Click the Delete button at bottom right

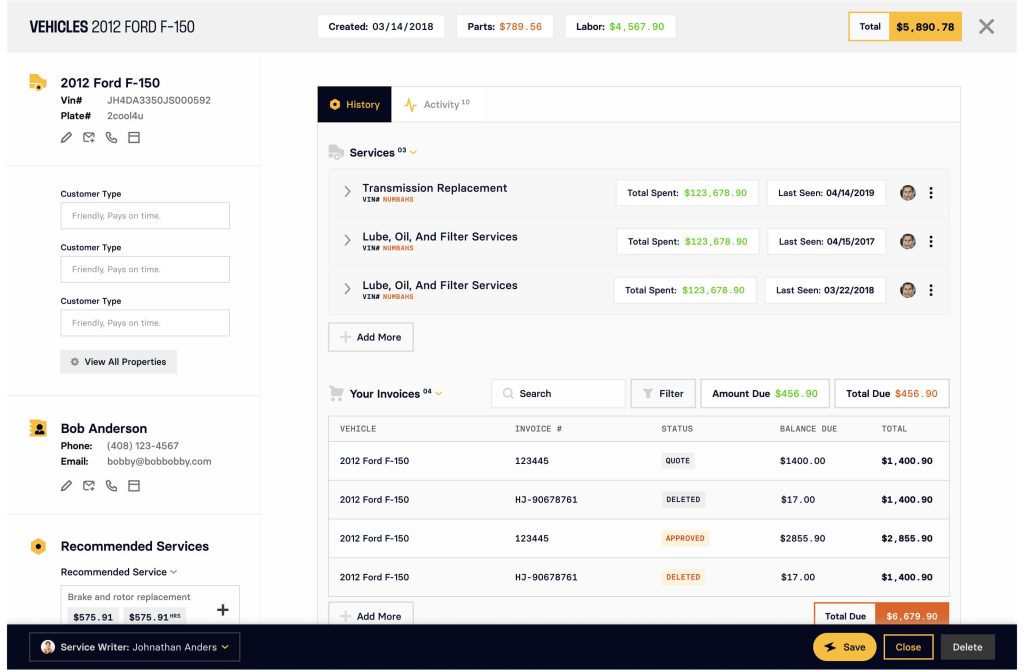pyautogui.click(x=967, y=646)
